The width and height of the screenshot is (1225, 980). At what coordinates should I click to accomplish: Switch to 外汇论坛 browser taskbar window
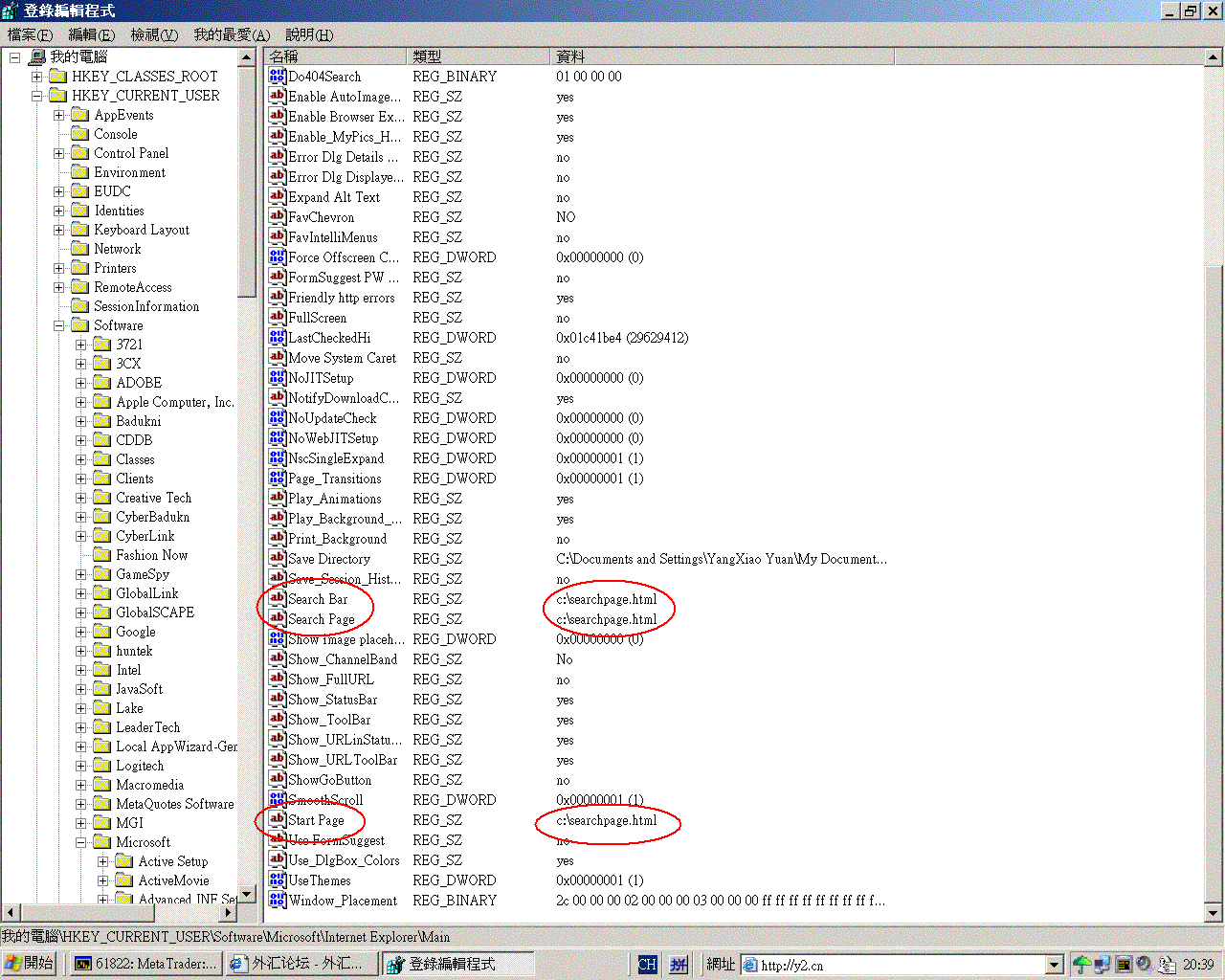tap(302, 964)
